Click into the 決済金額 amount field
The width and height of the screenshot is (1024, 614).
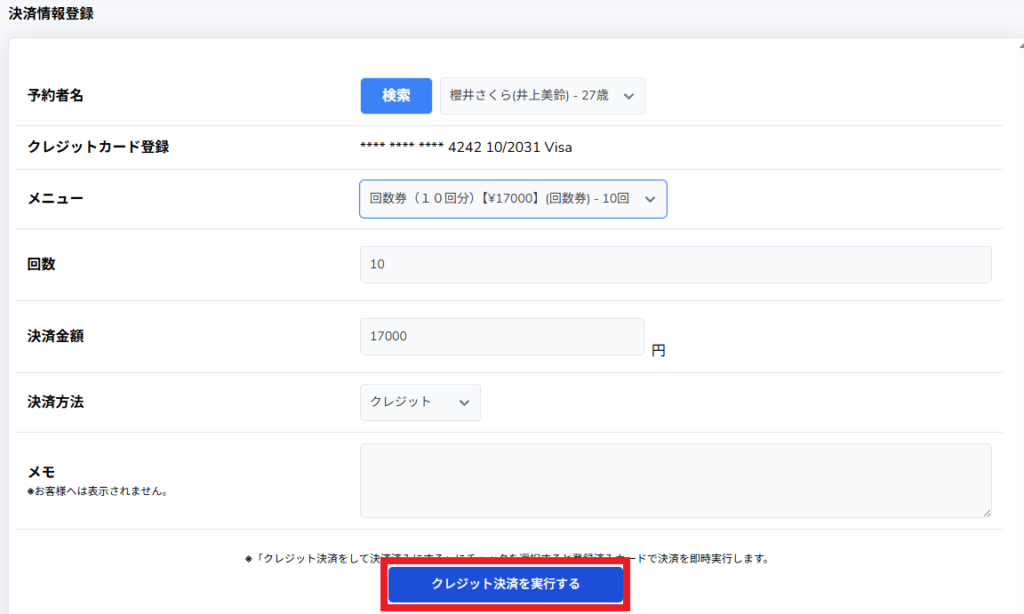[x=502, y=337]
